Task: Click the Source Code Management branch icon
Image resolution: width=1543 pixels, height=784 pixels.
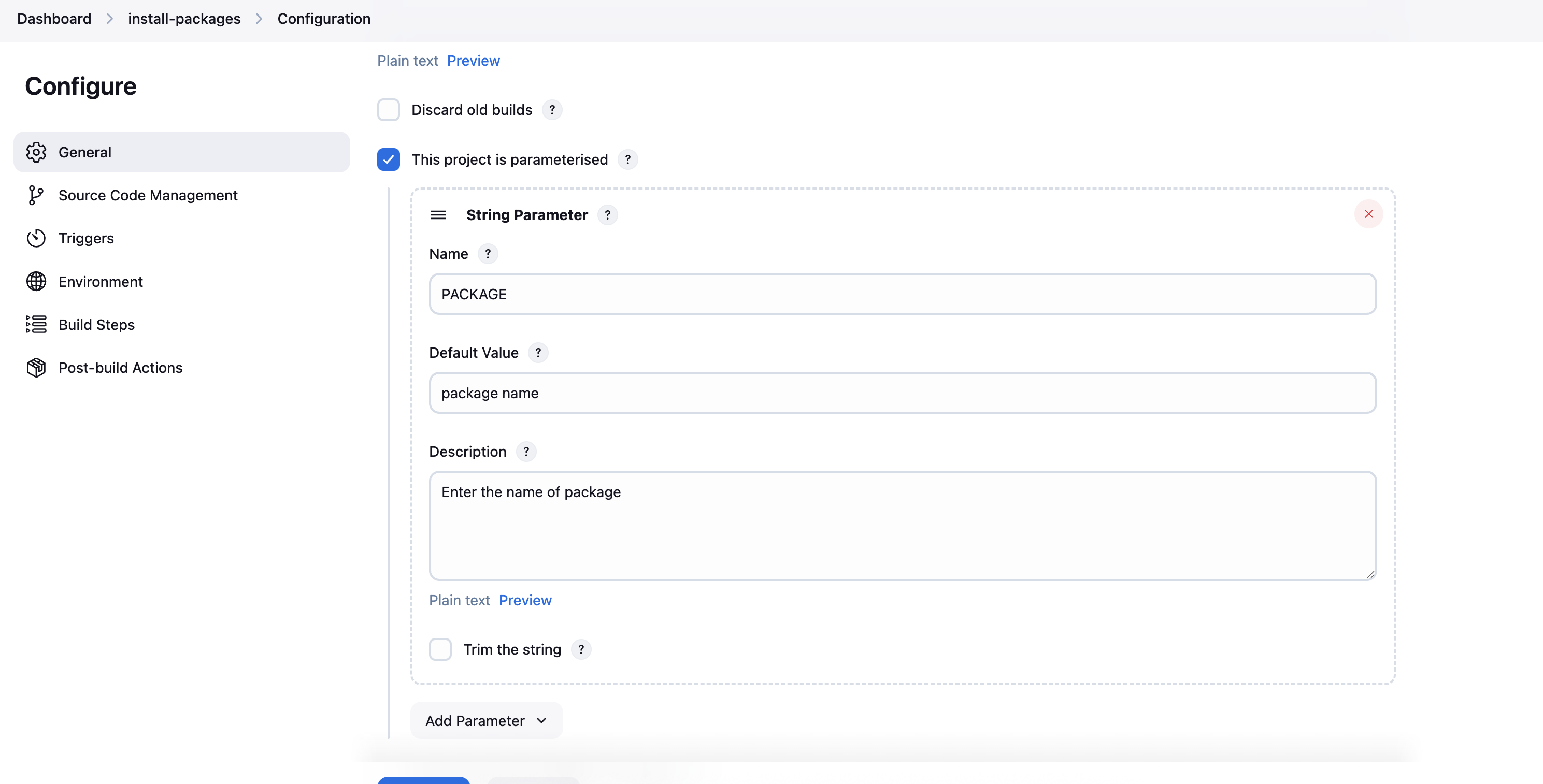Action: click(x=36, y=195)
